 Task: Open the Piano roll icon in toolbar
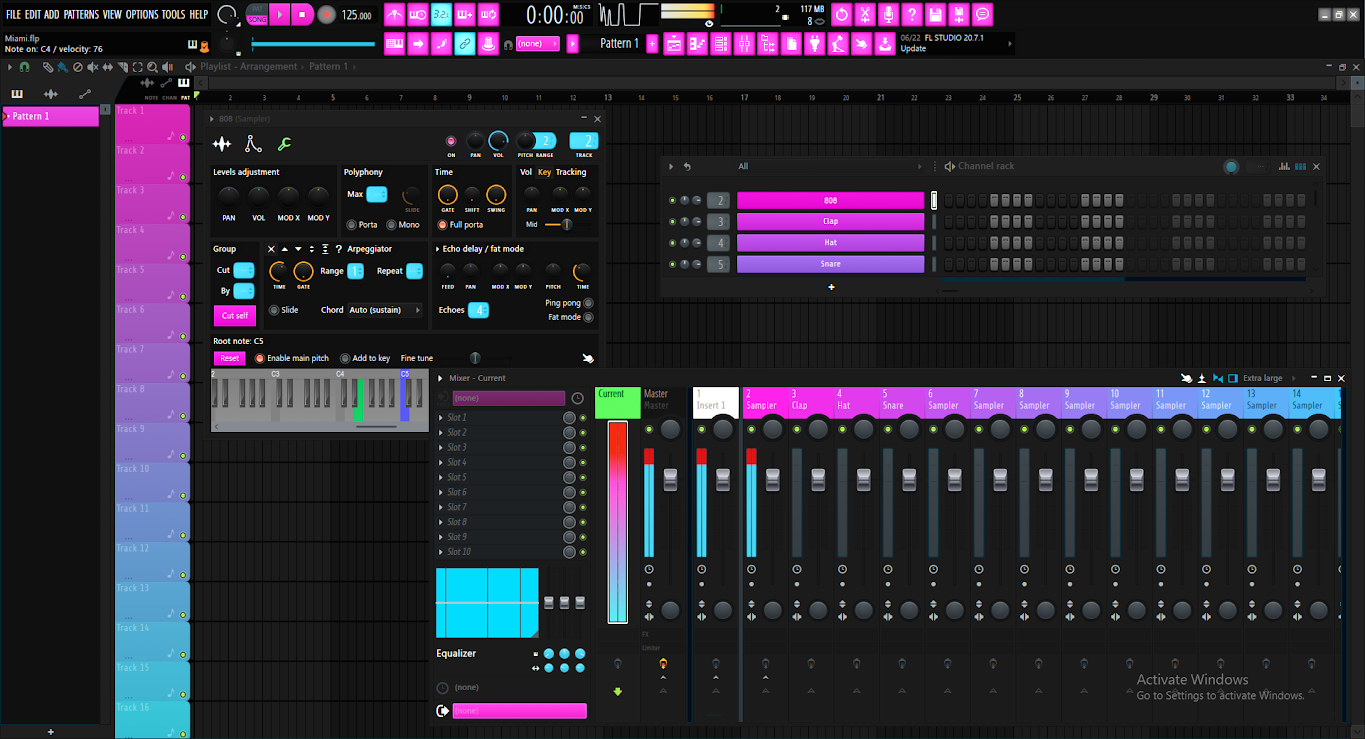[x=697, y=44]
